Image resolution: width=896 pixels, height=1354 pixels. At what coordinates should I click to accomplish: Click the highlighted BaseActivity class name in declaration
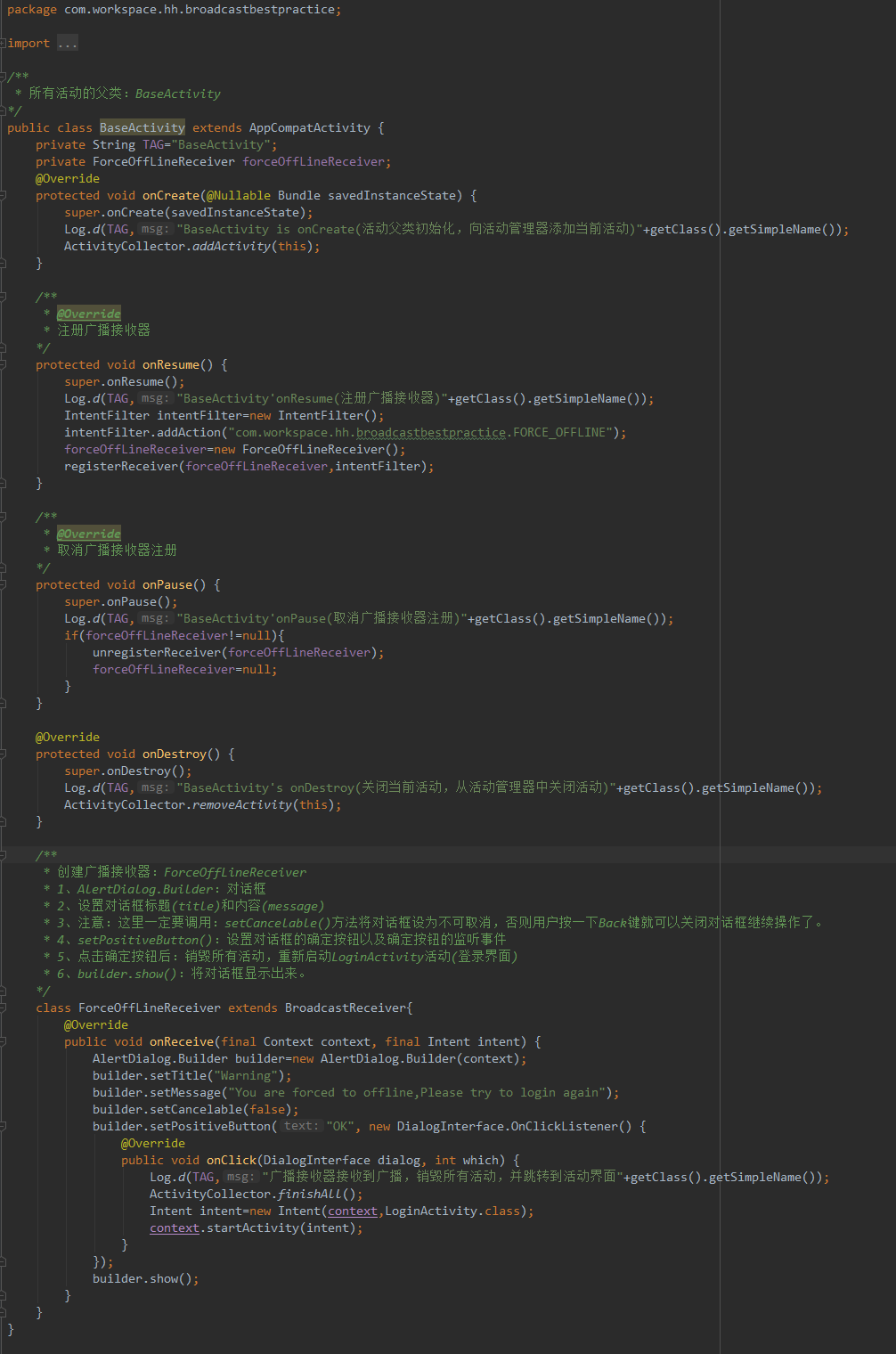[143, 127]
